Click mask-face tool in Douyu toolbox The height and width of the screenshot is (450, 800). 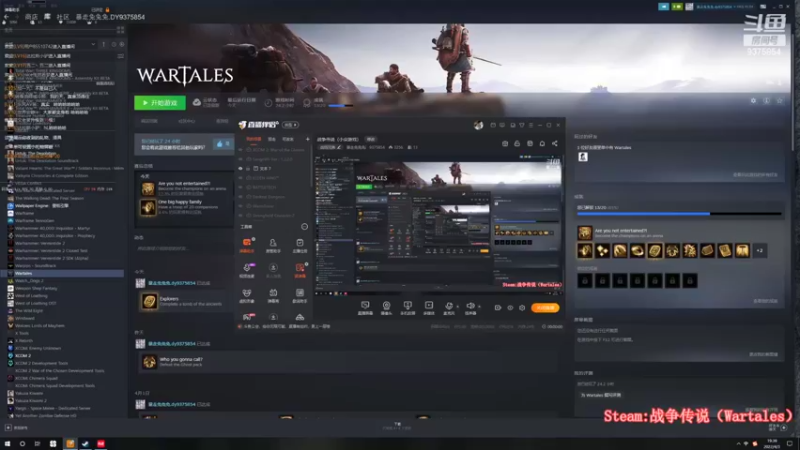pos(246,294)
